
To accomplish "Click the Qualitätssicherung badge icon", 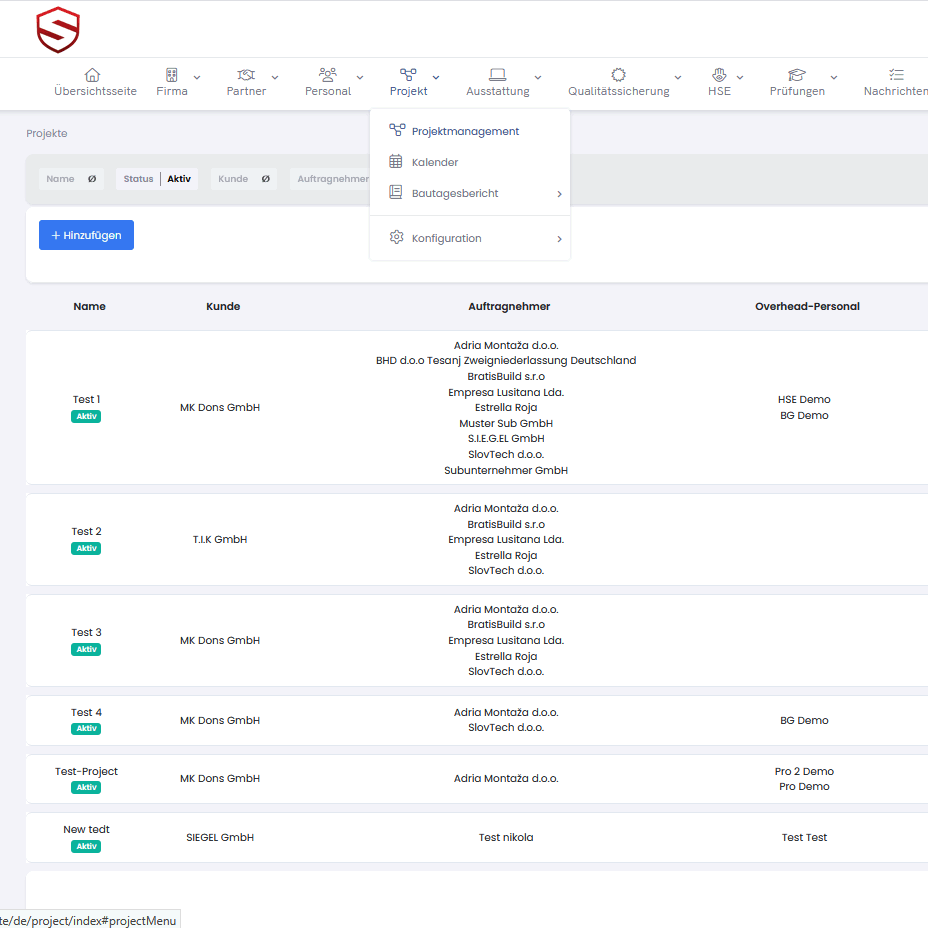I will 618,75.
